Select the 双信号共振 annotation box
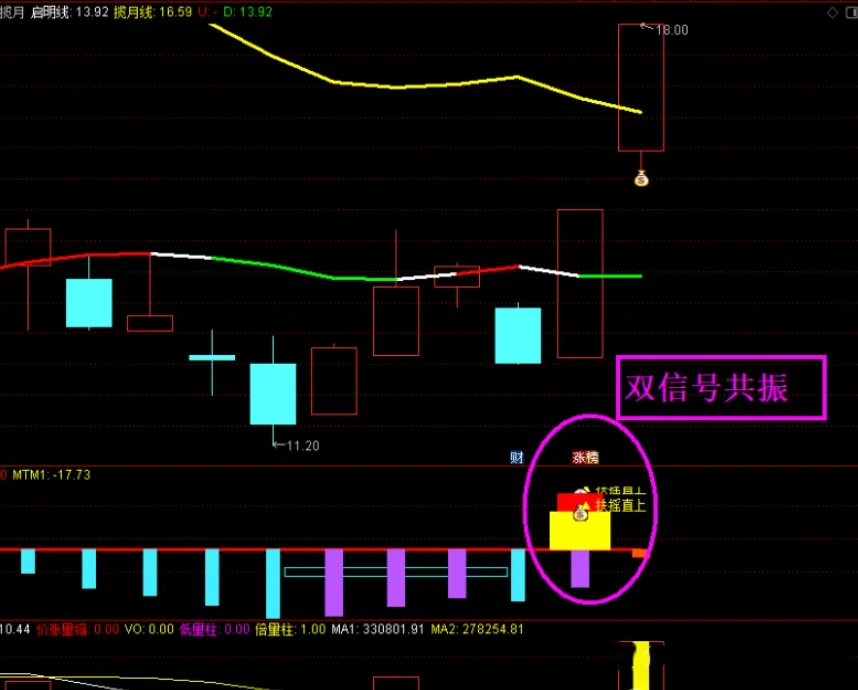The height and width of the screenshot is (690, 858). [721, 388]
